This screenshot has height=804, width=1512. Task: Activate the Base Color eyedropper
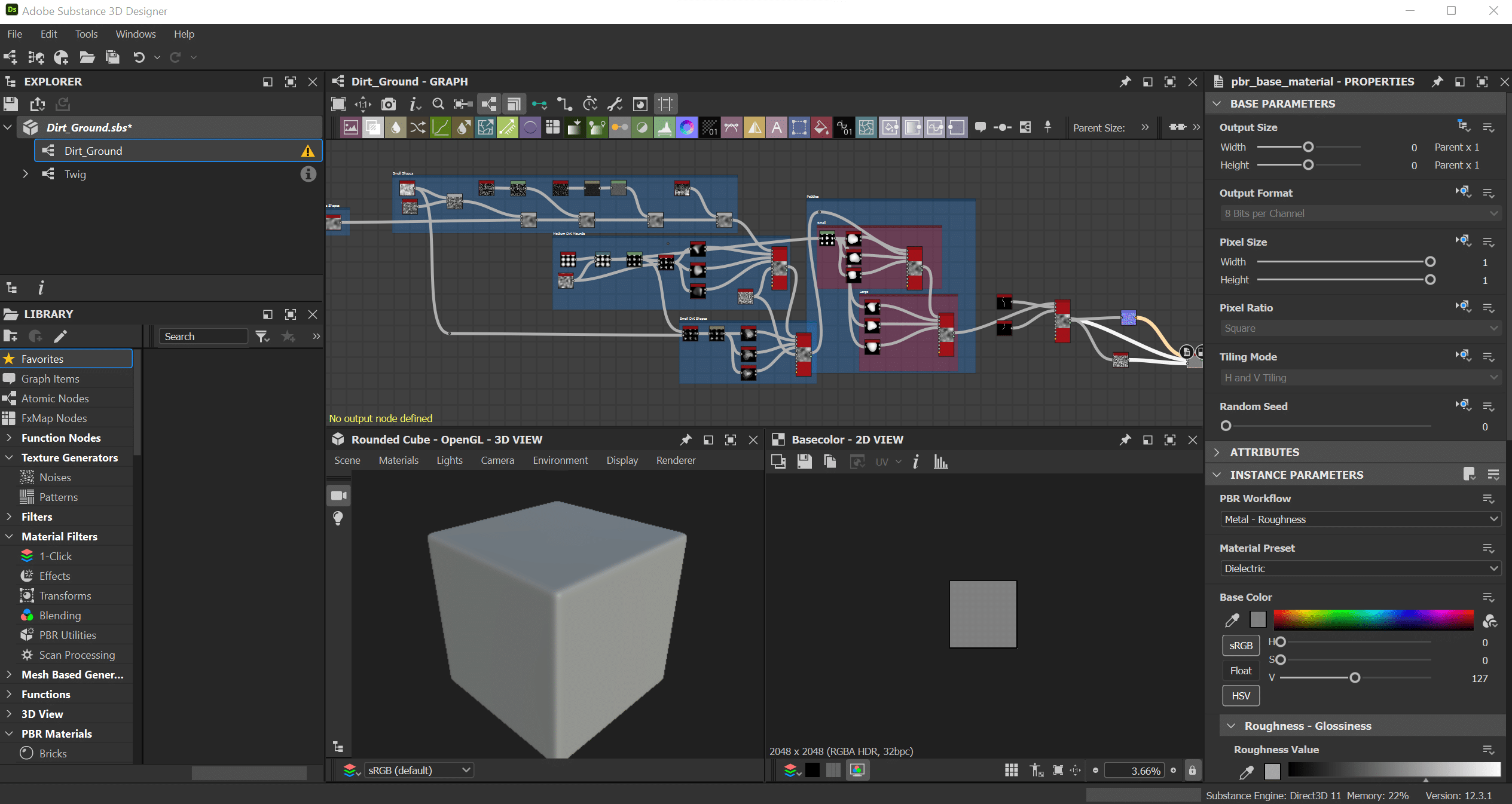click(1232, 620)
